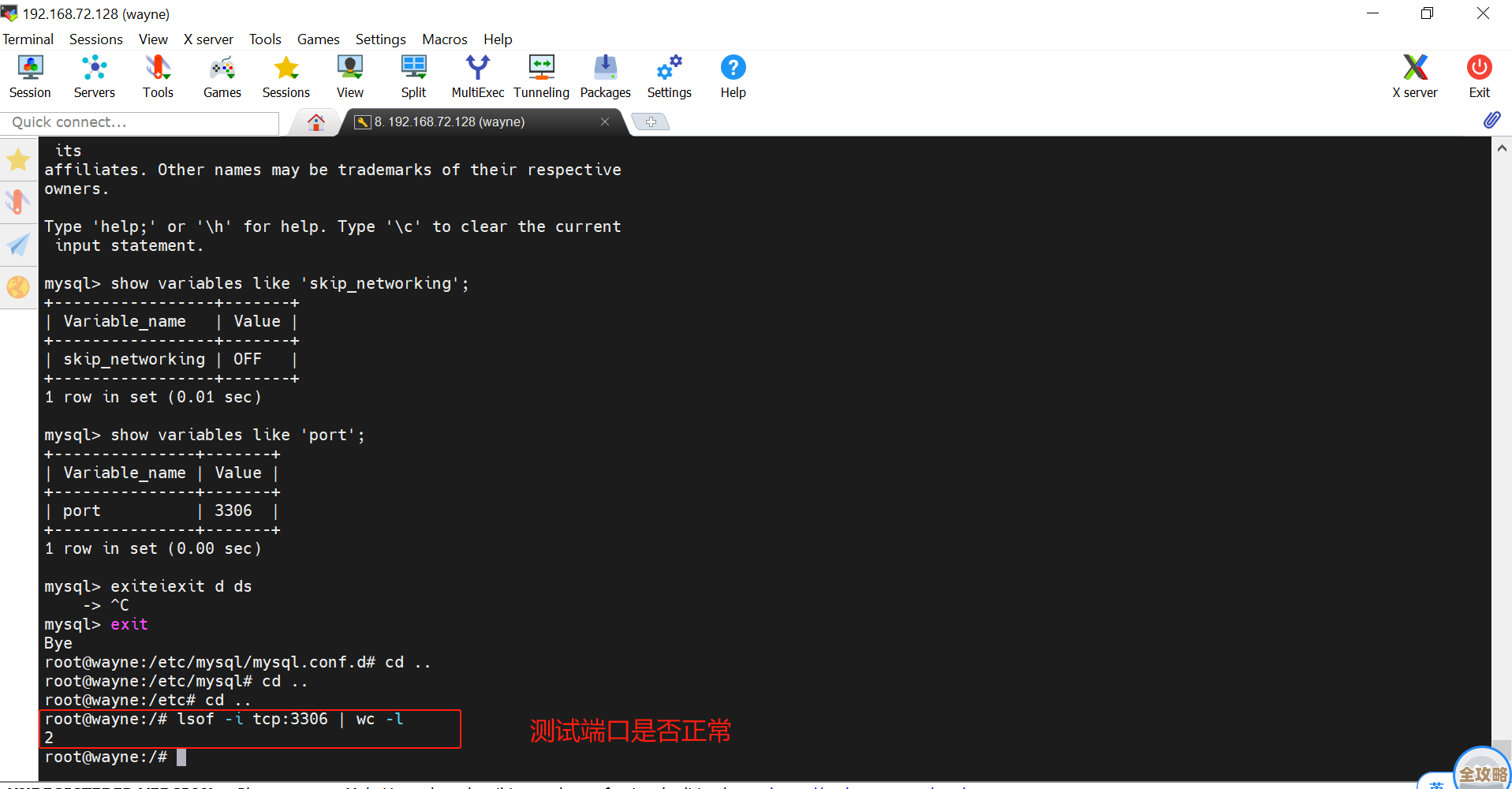This screenshot has height=789, width=1512.
Task: Open the Macros menu
Action: pos(444,39)
